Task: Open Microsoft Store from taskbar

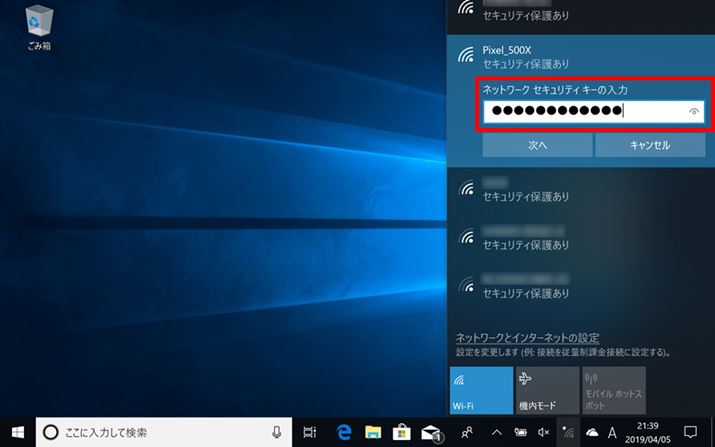Action: (402, 432)
